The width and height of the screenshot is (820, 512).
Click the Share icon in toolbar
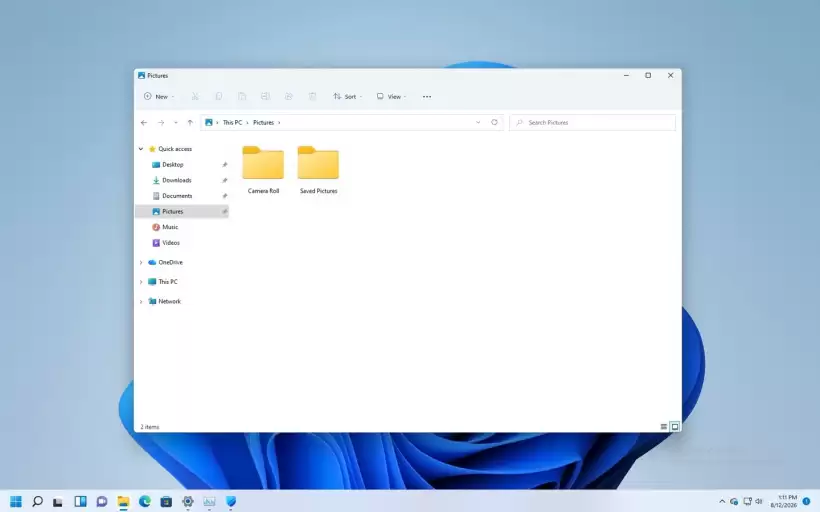pos(289,96)
